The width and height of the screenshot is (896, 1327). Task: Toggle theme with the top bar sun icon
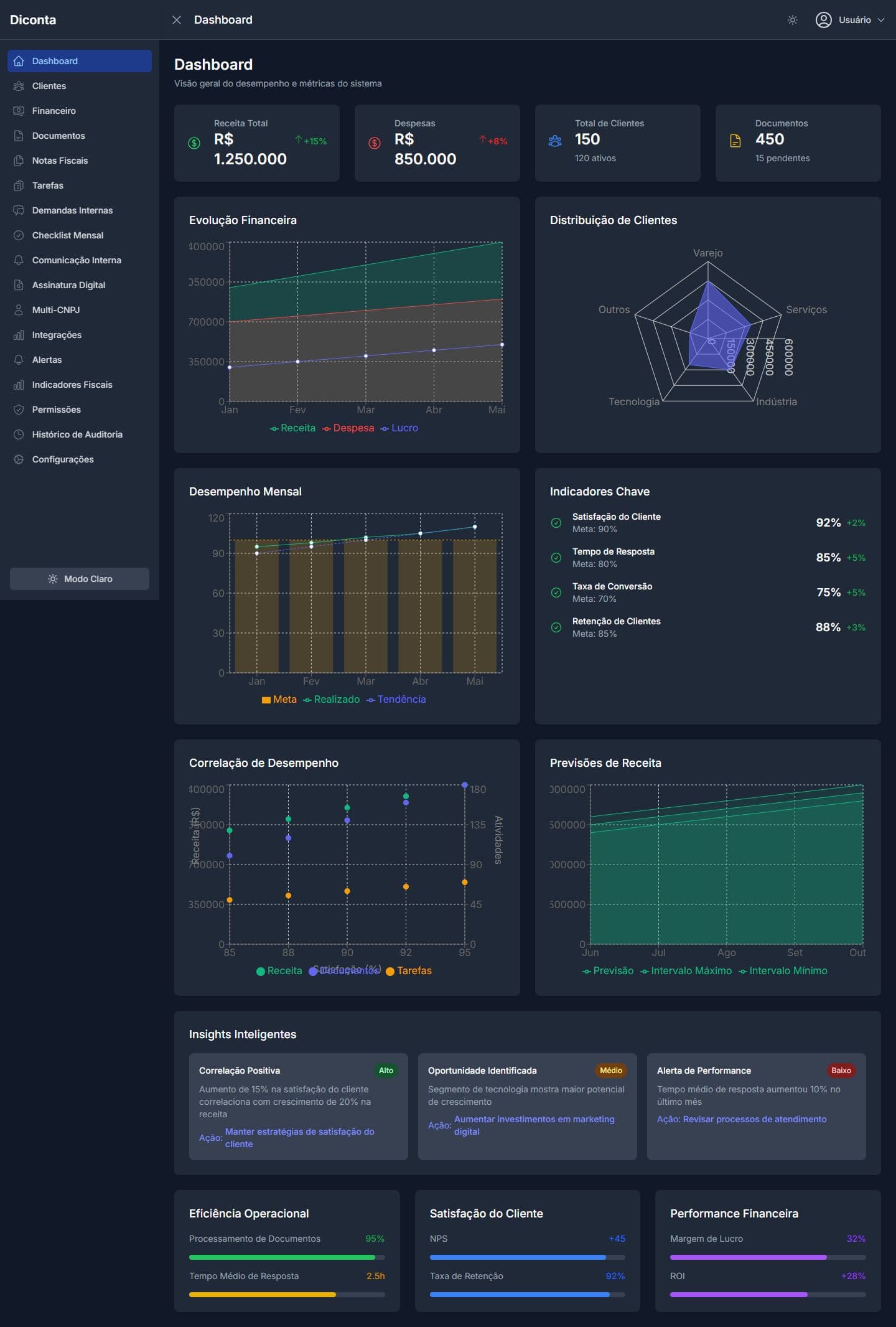792,20
